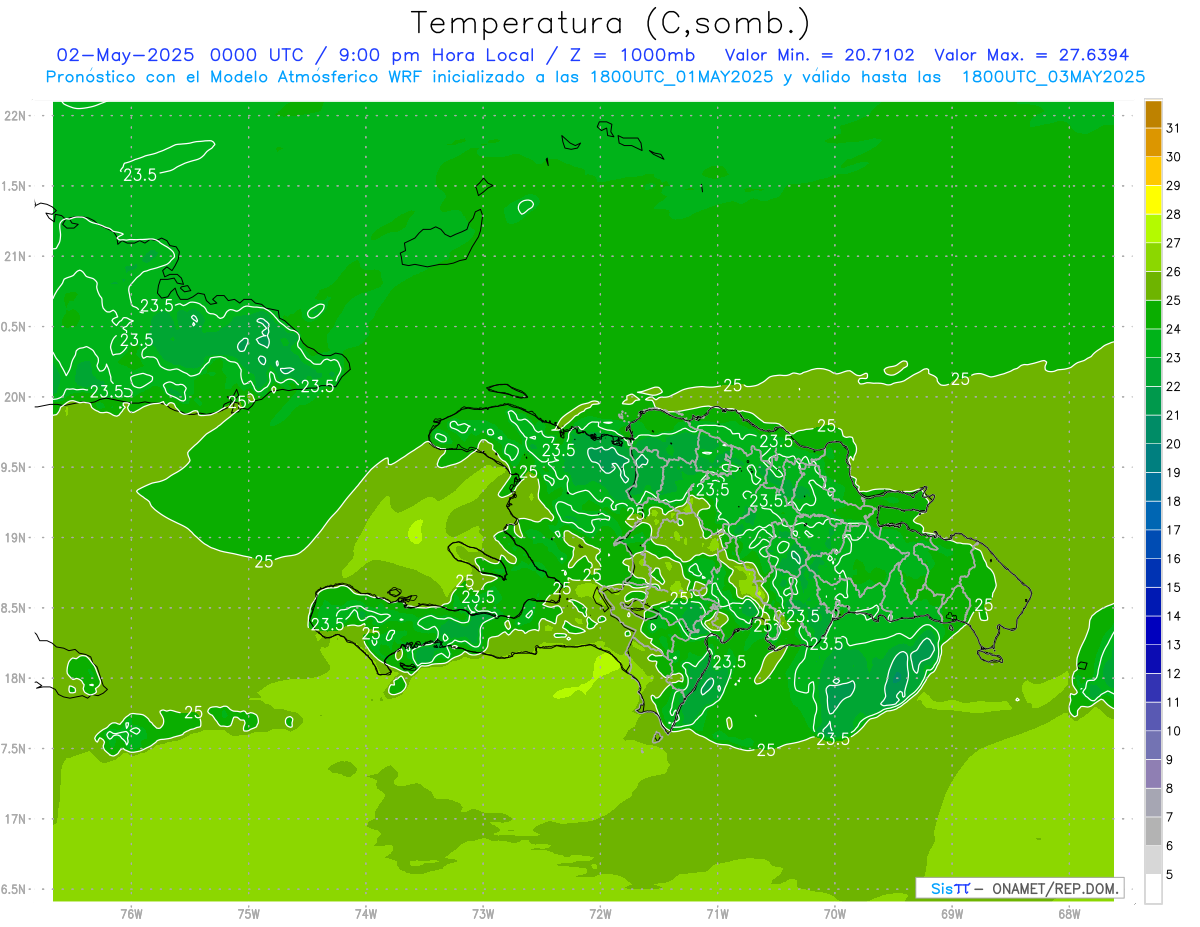Click the '8.5N' latitude axis label
The height and width of the screenshot is (927, 1200).
[15, 608]
